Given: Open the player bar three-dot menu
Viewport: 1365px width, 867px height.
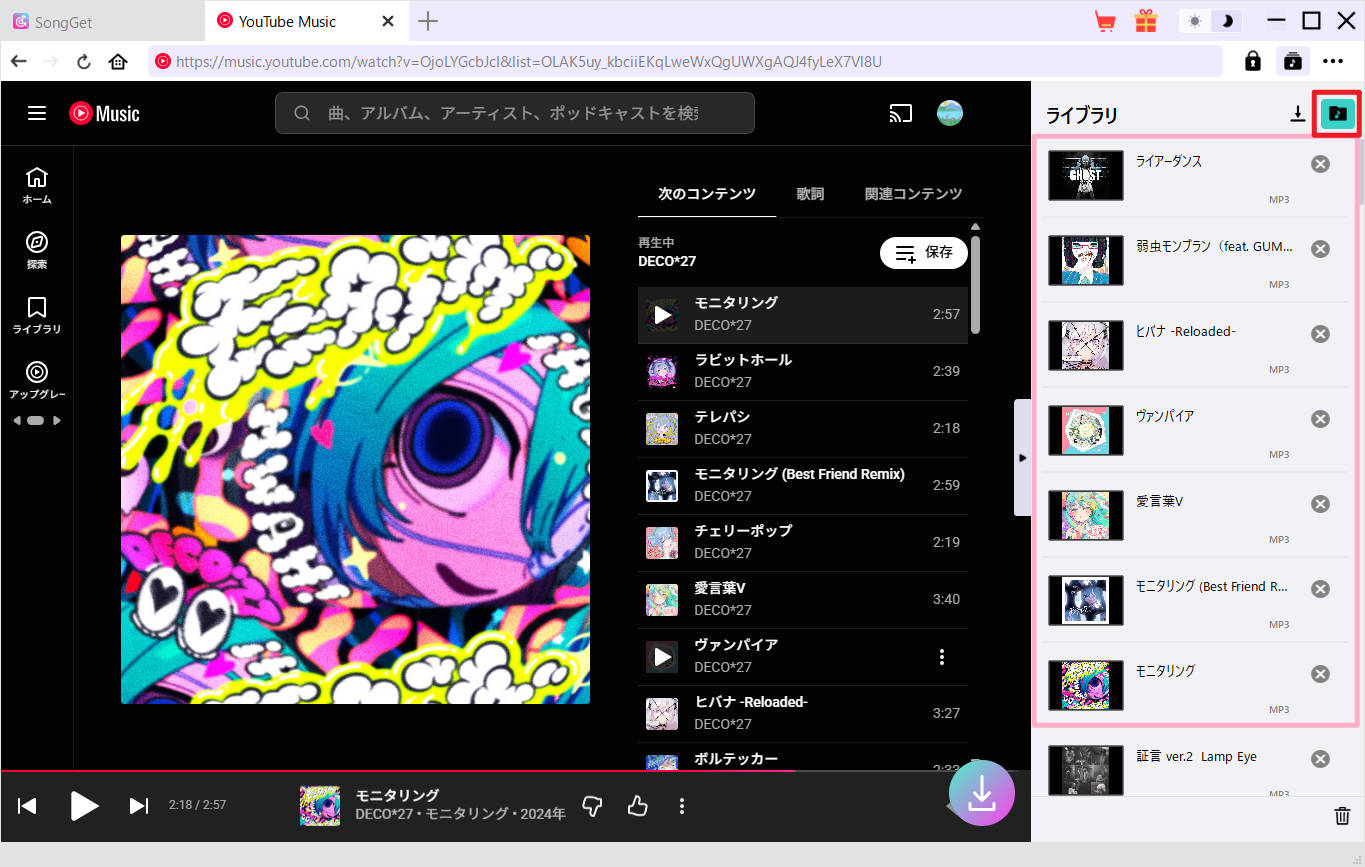Looking at the screenshot, I should tap(681, 805).
